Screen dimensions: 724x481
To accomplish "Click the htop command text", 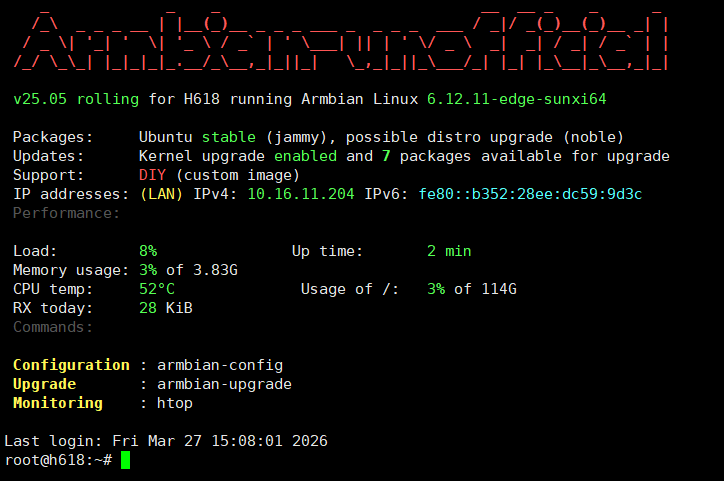I will [175, 403].
